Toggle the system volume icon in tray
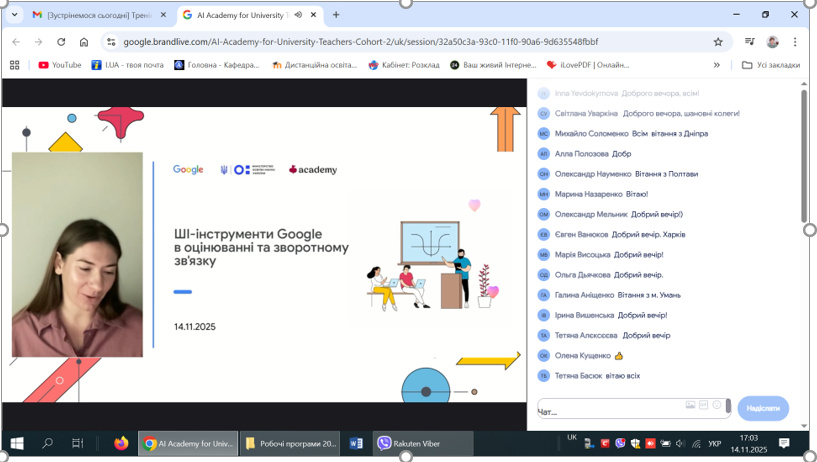Screen dimensions: 817x462 click(680, 444)
